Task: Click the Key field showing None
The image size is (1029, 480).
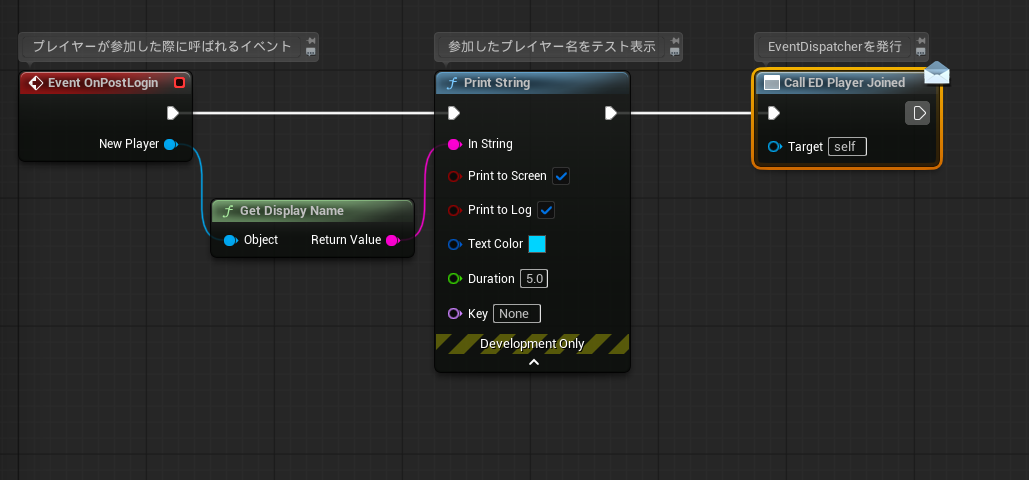Action: pyautogui.click(x=517, y=313)
